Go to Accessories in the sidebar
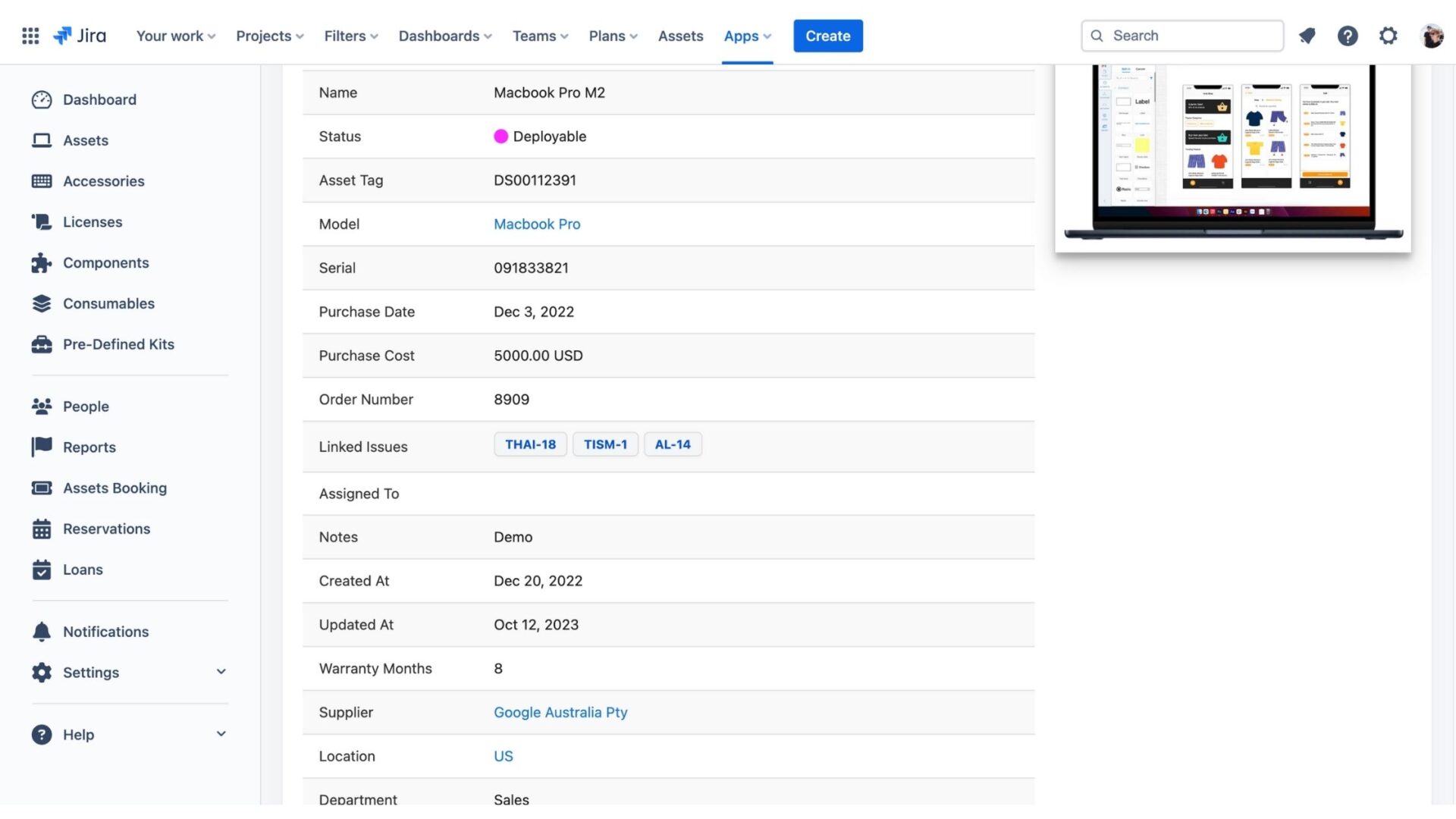Image resolution: width=1456 pixels, height=819 pixels. (104, 181)
